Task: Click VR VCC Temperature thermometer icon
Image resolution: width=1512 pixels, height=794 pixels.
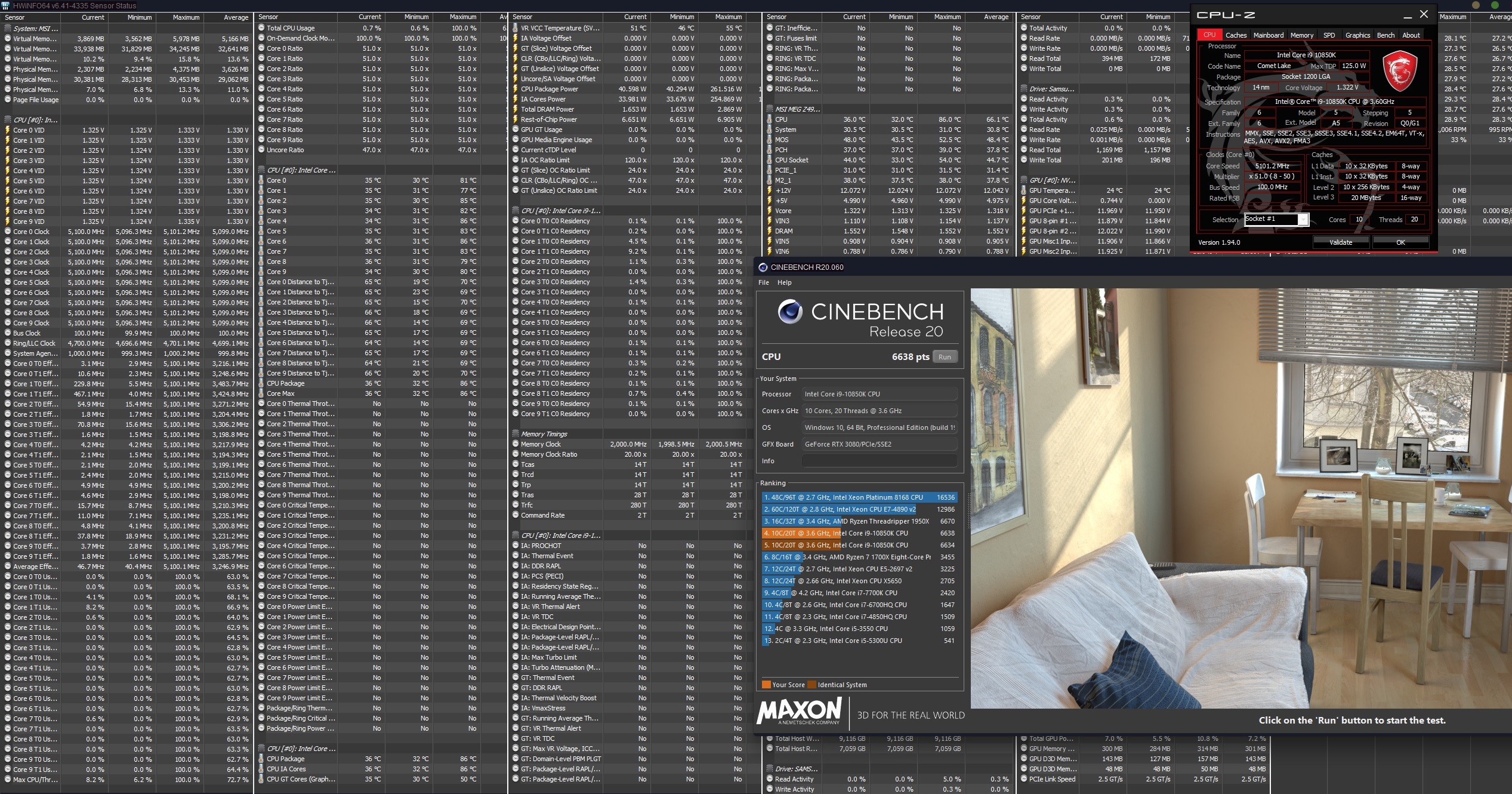Action: click(x=516, y=28)
